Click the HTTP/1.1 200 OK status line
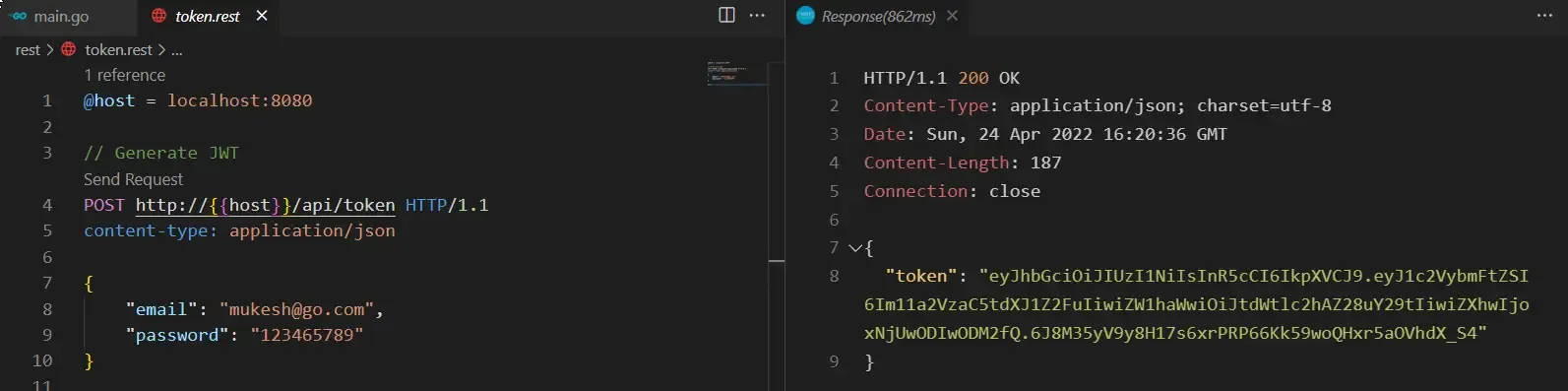 [x=941, y=78]
